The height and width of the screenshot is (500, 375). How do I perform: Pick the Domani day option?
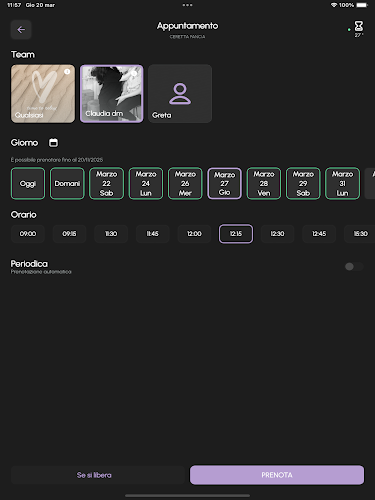[x=67, y=183]
